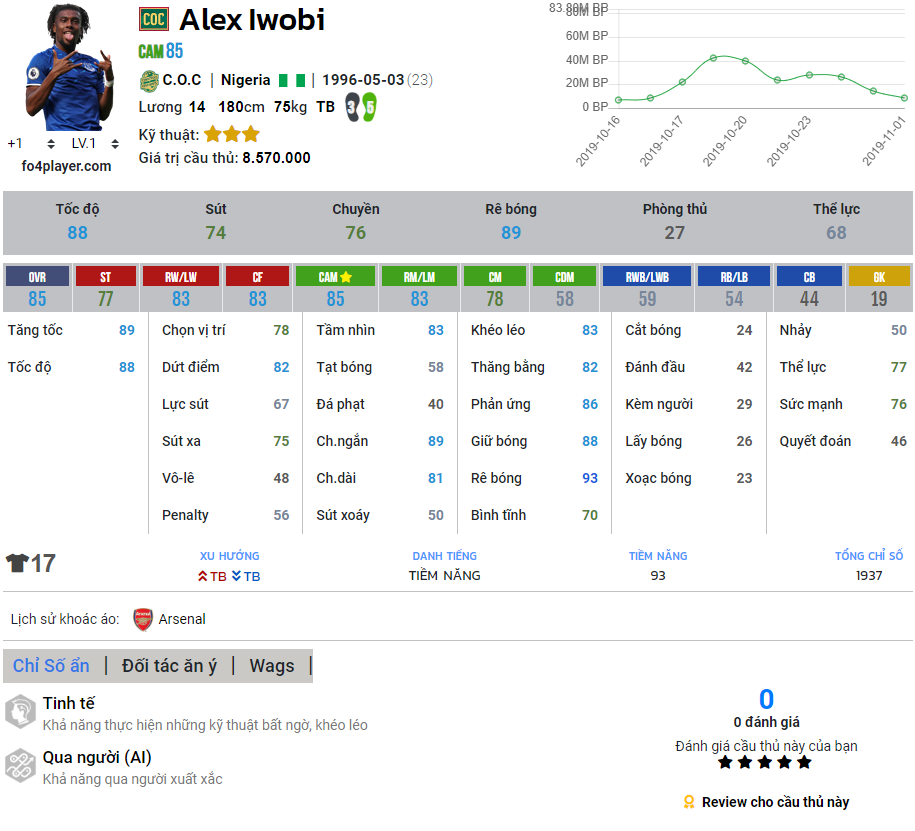The image size is (915, 831).
Task: Open the Wags tab
Action: point(272,666)
